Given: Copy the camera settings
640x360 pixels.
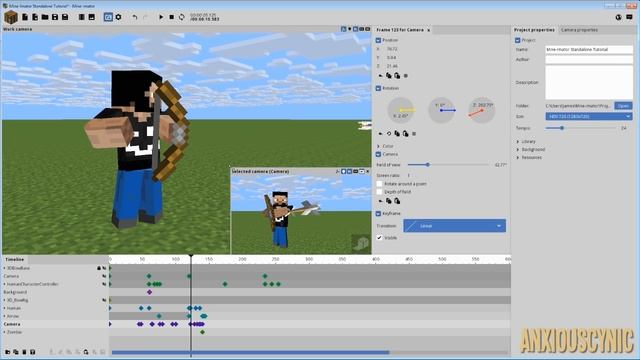Looking at the screenshot, I should [x=389, y=201].
